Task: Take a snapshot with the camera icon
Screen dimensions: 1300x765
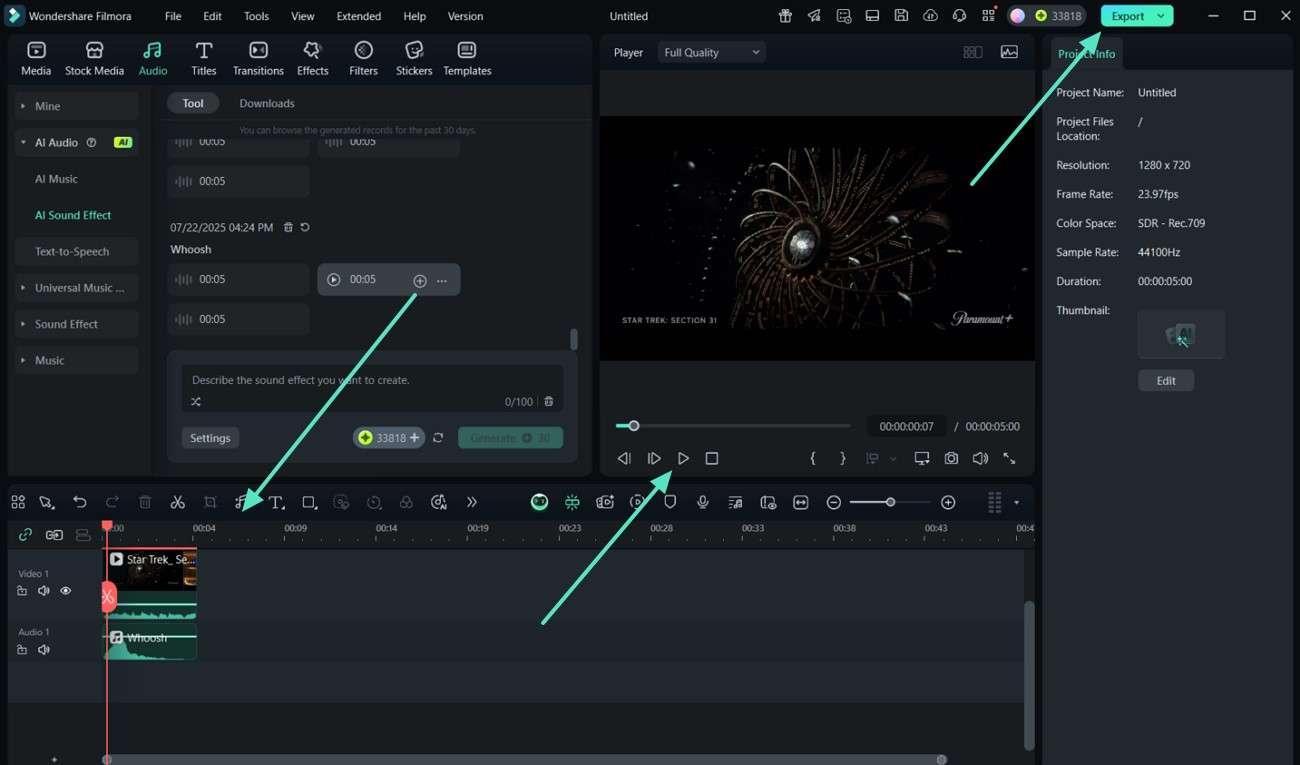Action: point(951,458)
